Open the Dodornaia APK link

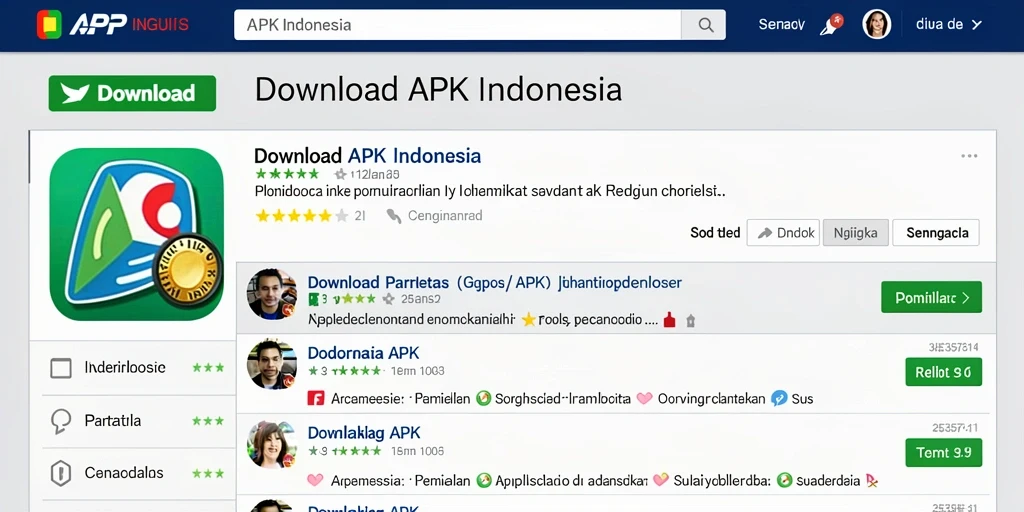tap(363, 353)
